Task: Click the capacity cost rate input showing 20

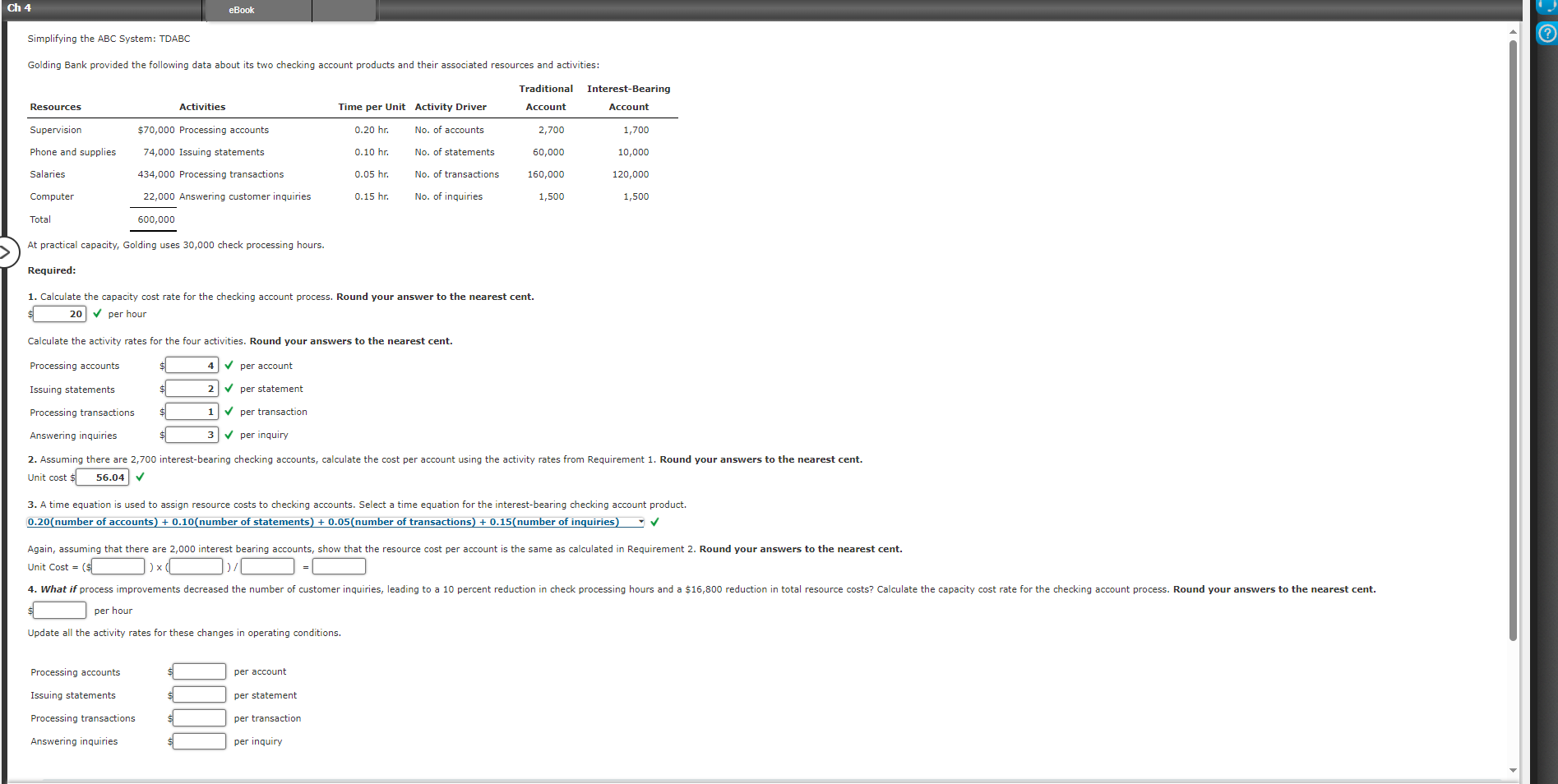Action: (59, 314)
